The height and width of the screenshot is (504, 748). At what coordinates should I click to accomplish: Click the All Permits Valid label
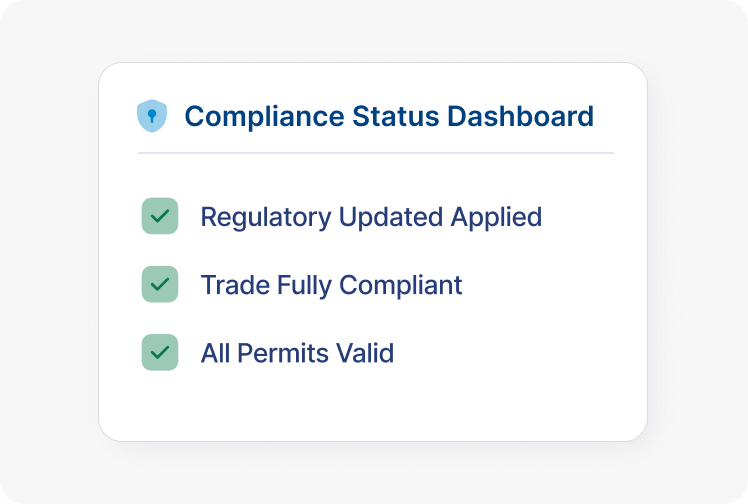(x=297, y=353)
